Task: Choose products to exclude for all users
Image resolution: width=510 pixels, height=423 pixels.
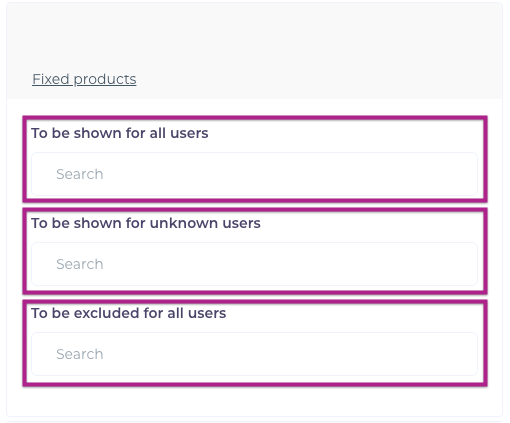Action: (x=254, y=354)
